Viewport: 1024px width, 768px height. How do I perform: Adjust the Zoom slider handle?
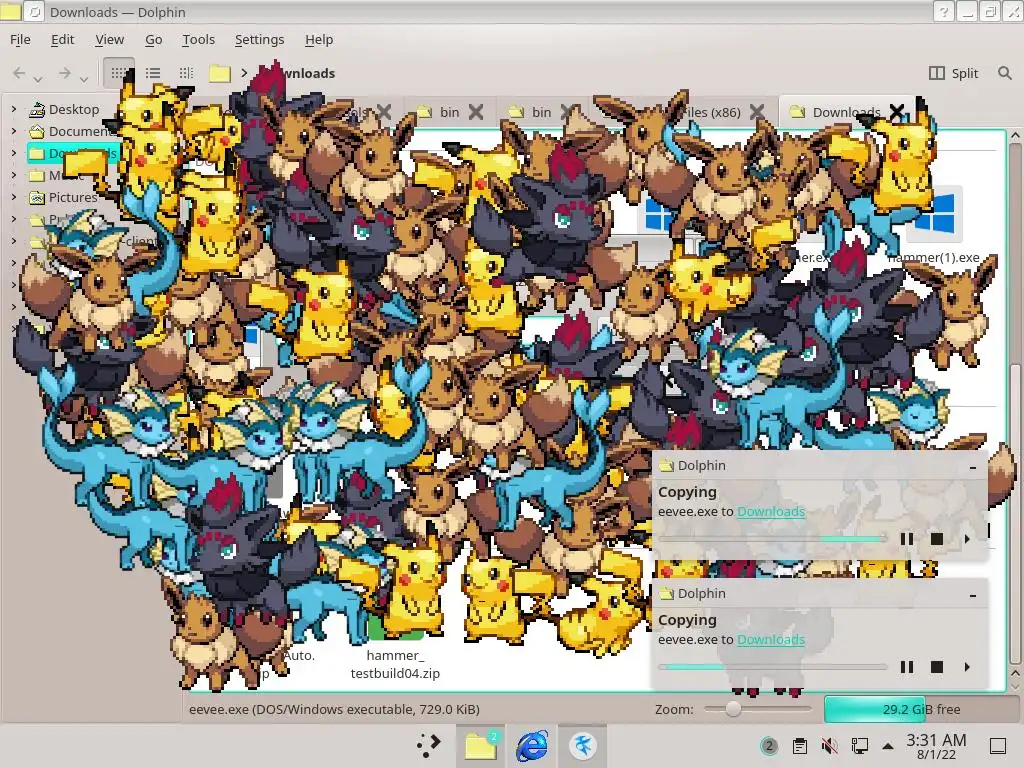(x=733, y=709)
